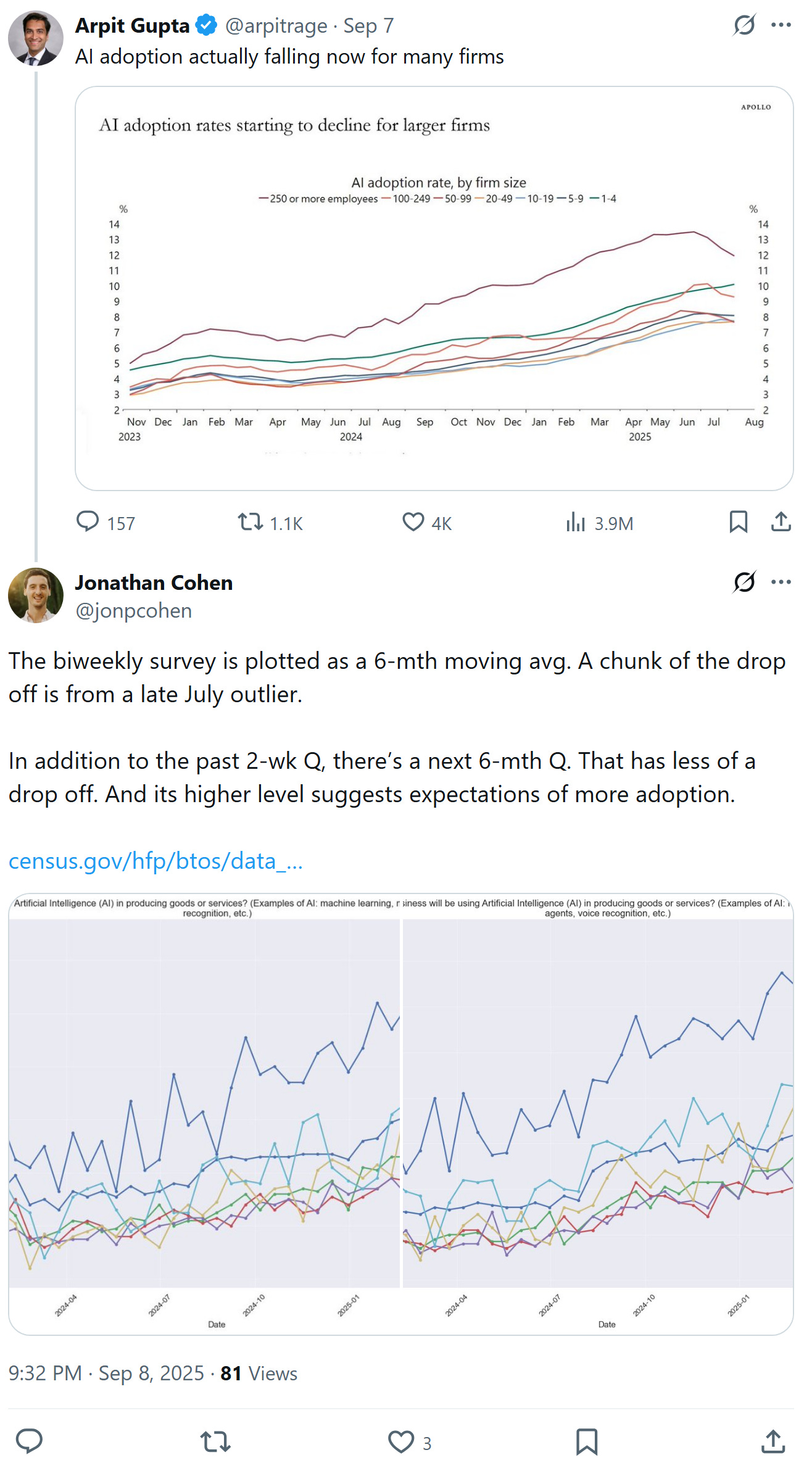
Task: Open Jonathan Cohen's profile picture
Action: pyautogui.click(x=36, y=595)
